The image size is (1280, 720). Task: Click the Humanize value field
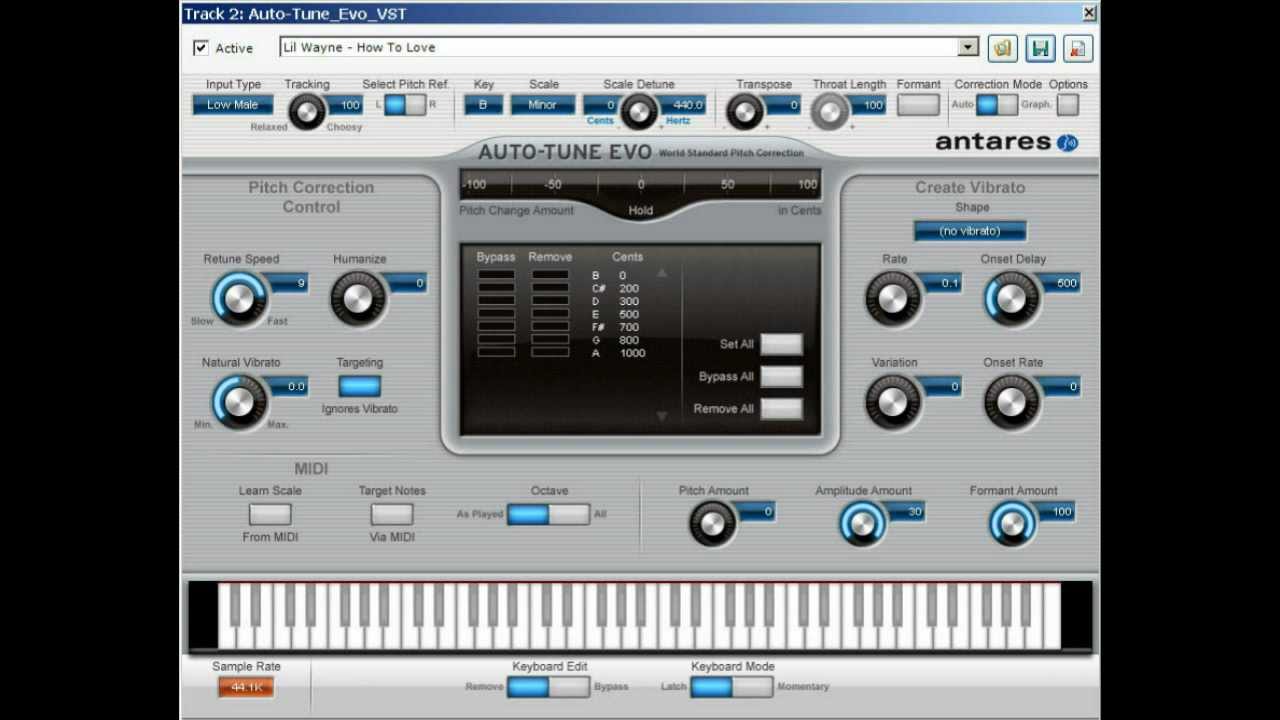pyautogui.click(x=407, y=284)
